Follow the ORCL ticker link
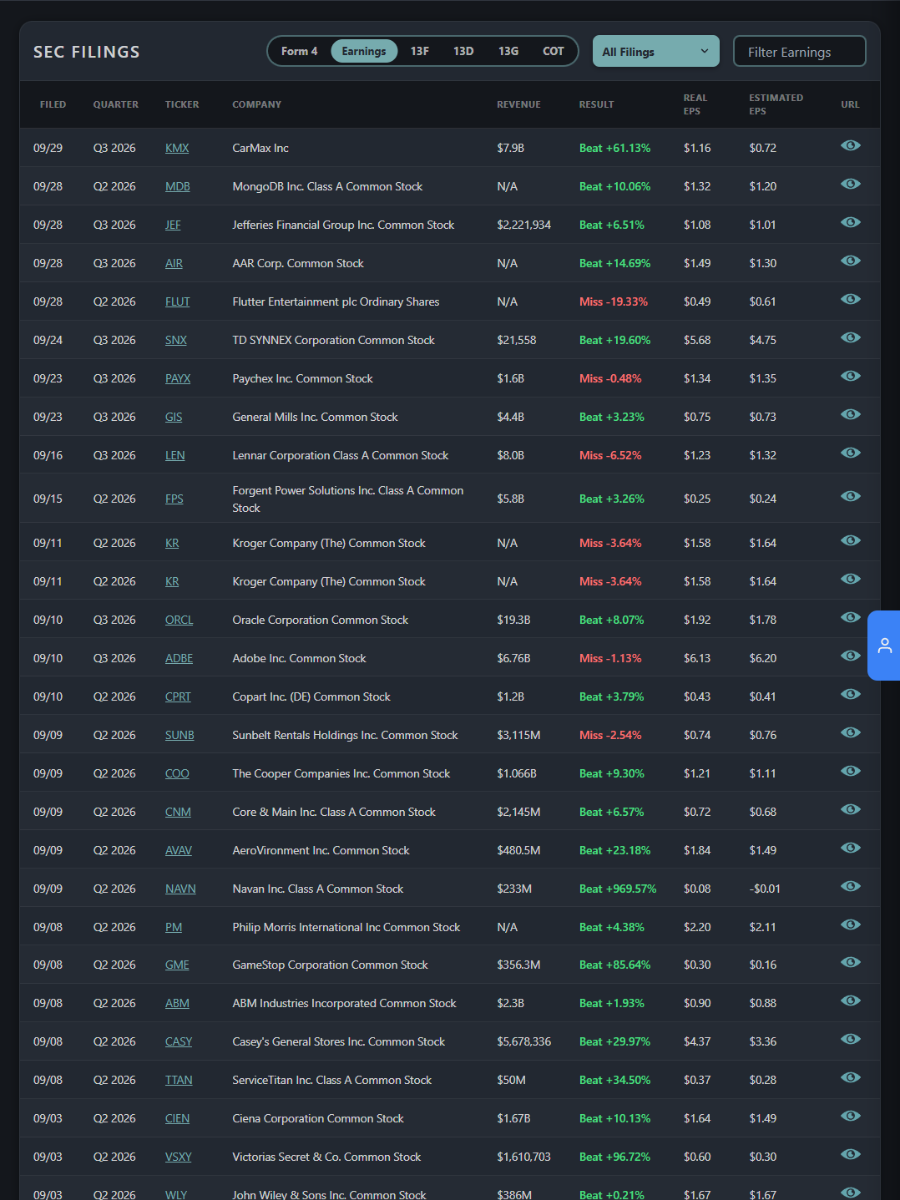 click(179, 620)
